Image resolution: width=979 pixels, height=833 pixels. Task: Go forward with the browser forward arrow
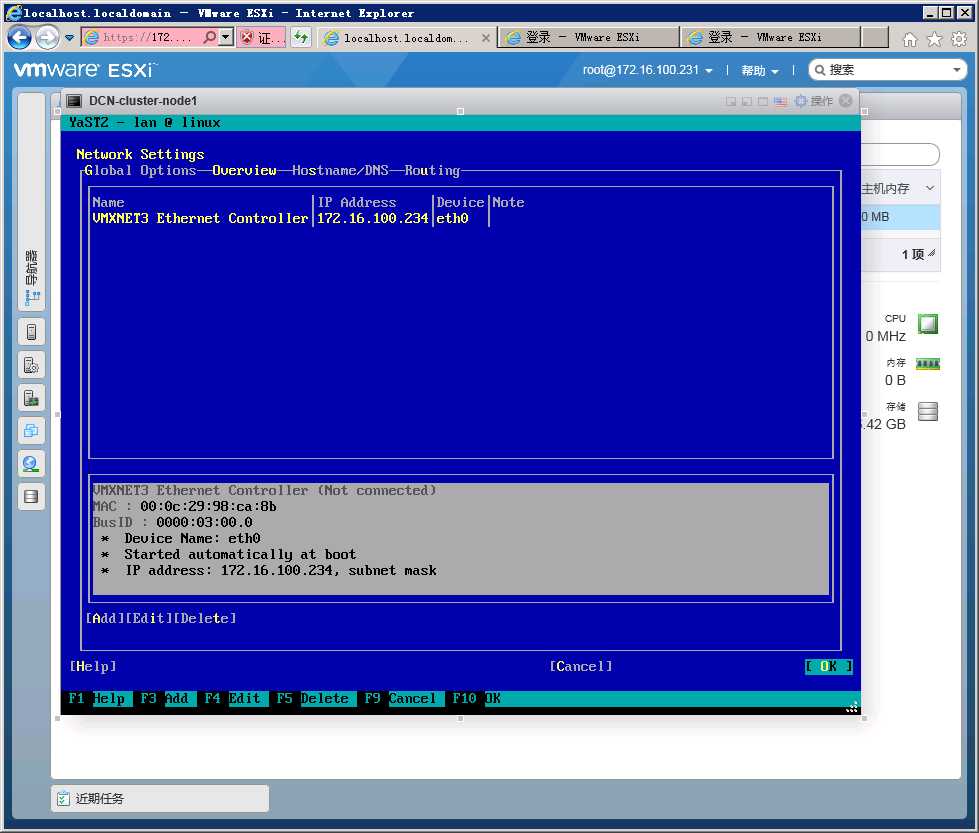coord(47,38)
